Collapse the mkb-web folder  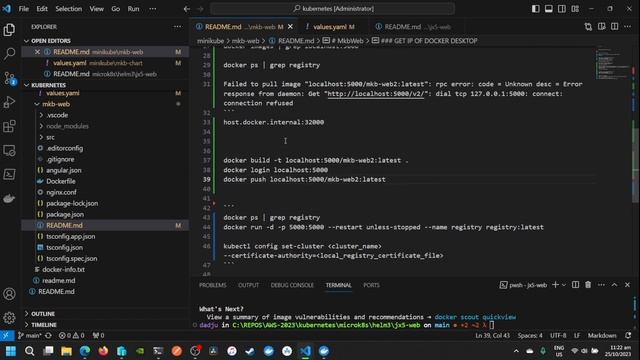[37, 104]
